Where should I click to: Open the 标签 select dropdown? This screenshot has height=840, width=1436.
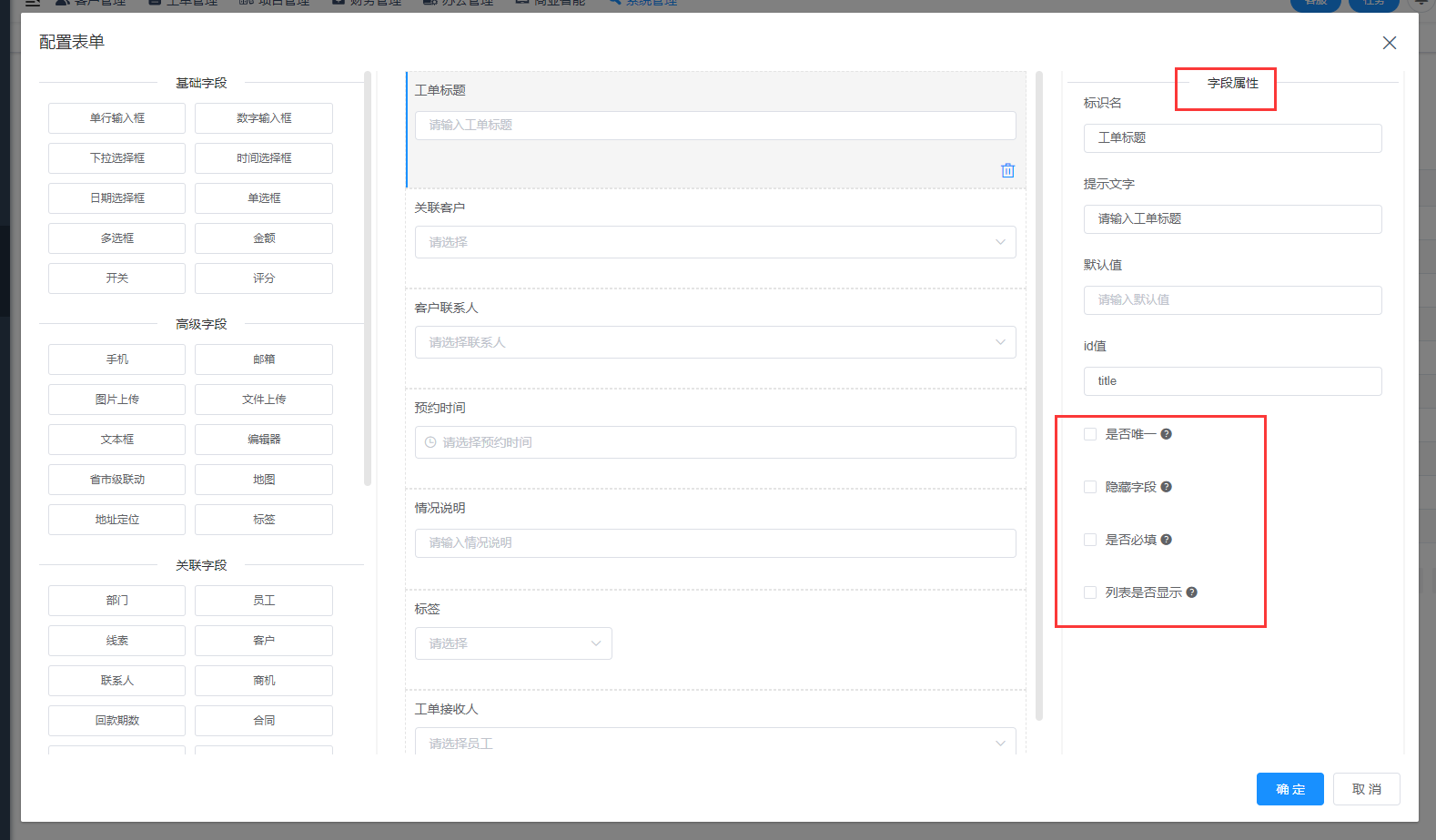pyautogui.click(x=513, y=643)
